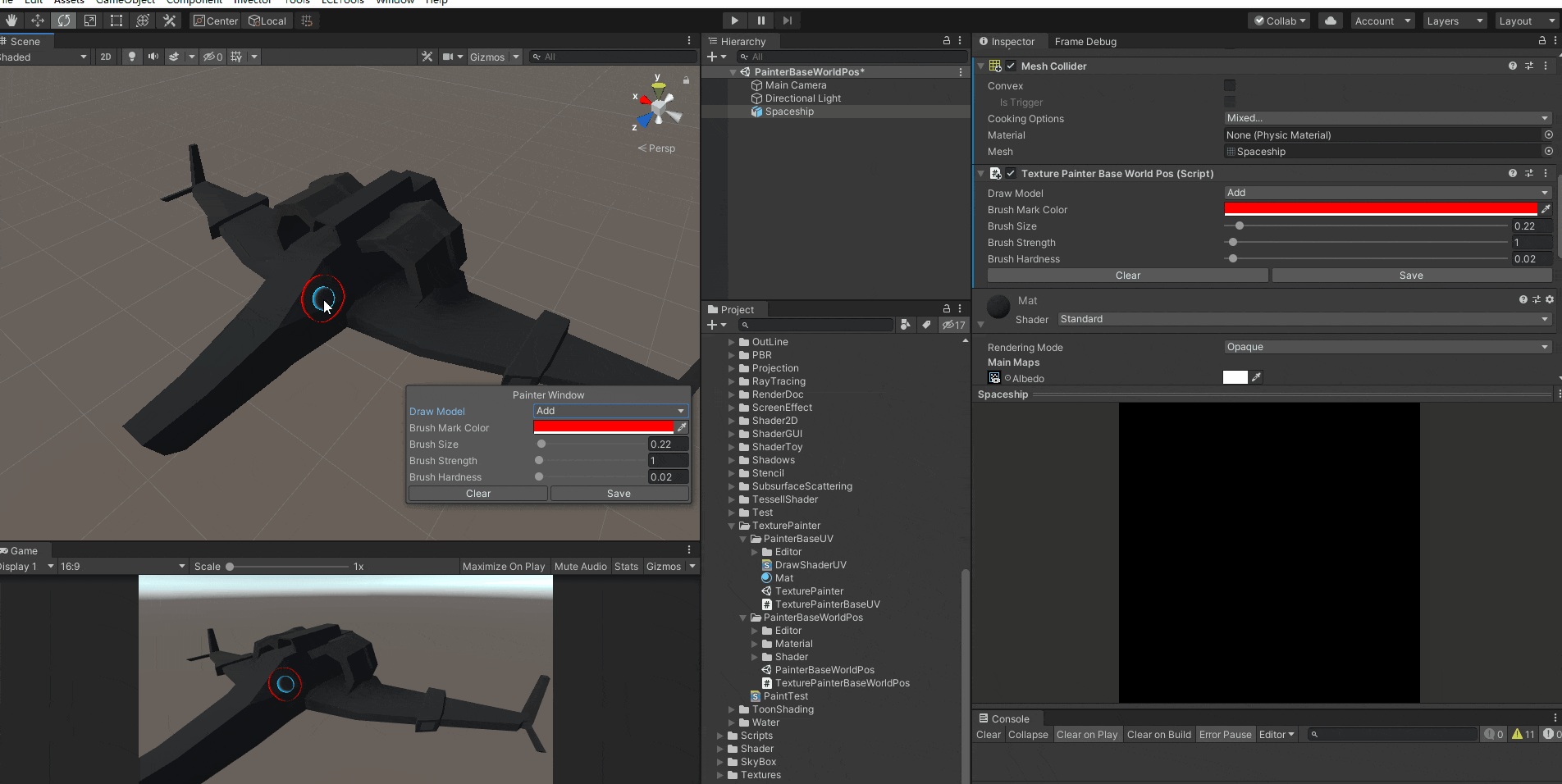Toggle Mute Audio in Game view
The width and height of the screenshot is (1562, 784).
pyautogui.click(x=581, y=566)
